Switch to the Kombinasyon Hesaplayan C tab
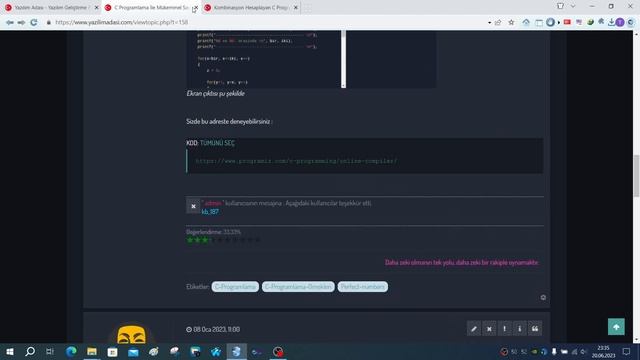 pos(251,7)
